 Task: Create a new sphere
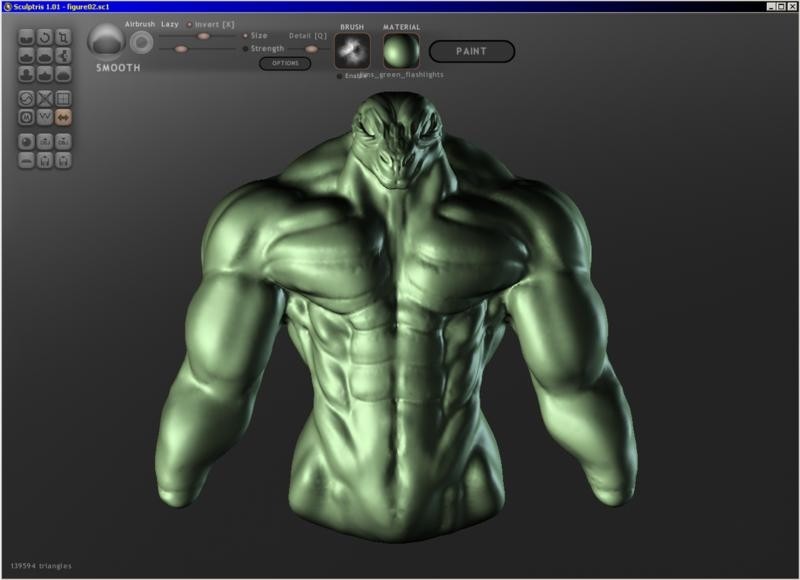pos(27,141)
